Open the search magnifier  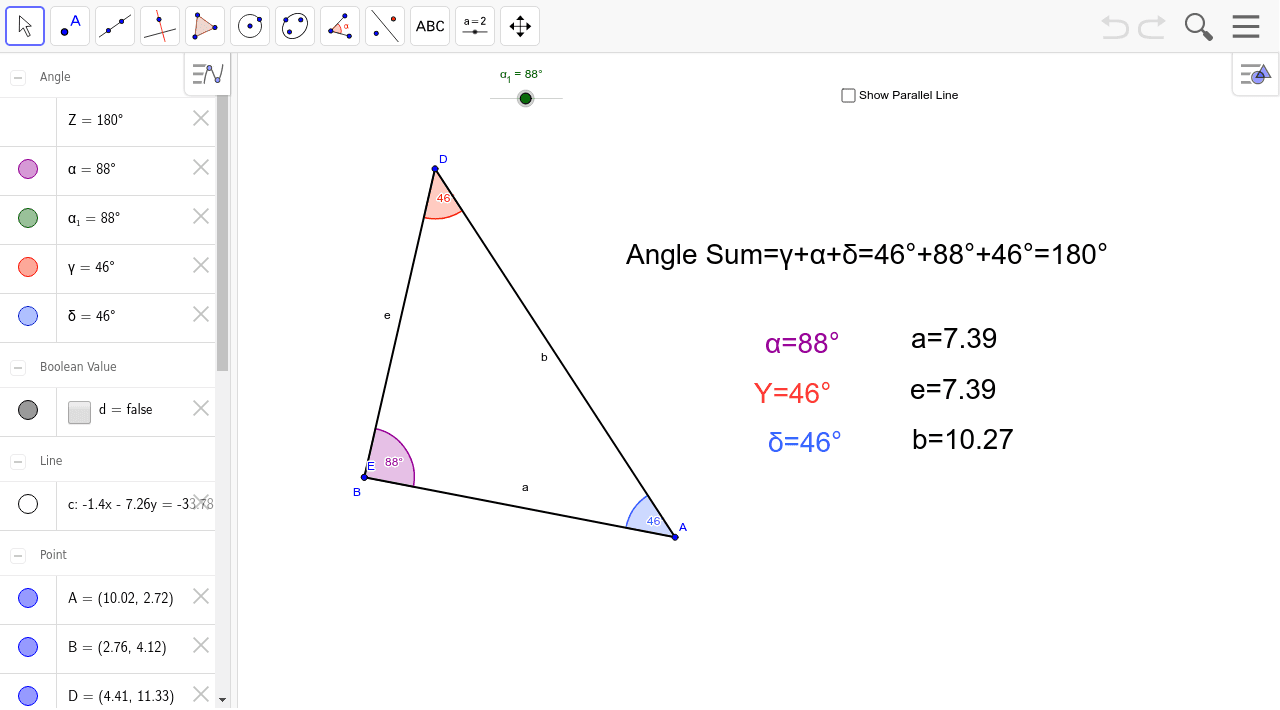click(1198, 27)
